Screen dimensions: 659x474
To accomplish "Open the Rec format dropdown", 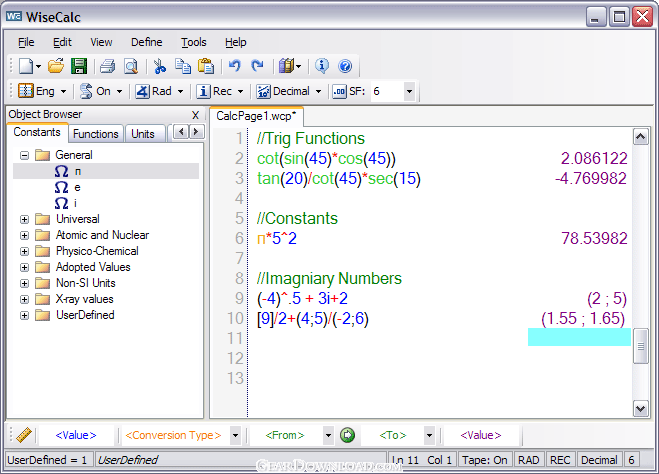I will pyautogui.click(x=240, y=91).
